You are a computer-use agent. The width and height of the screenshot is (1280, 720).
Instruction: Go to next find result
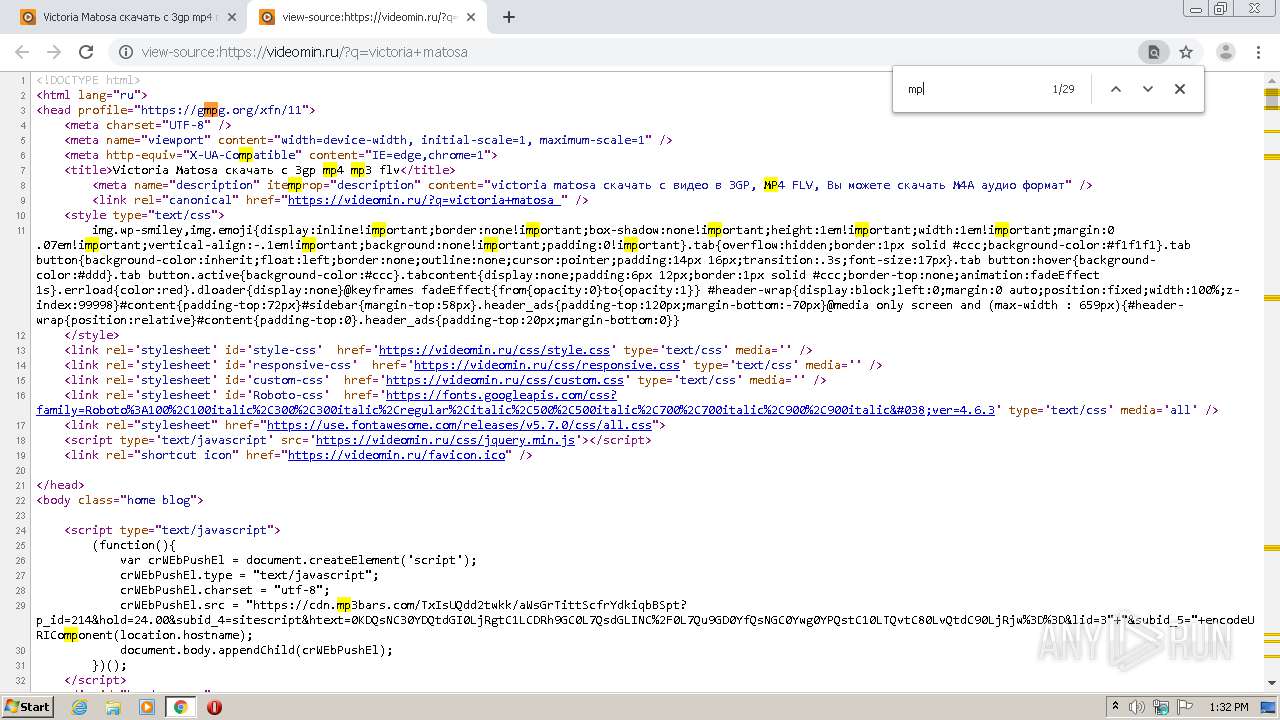point(1148,89)
